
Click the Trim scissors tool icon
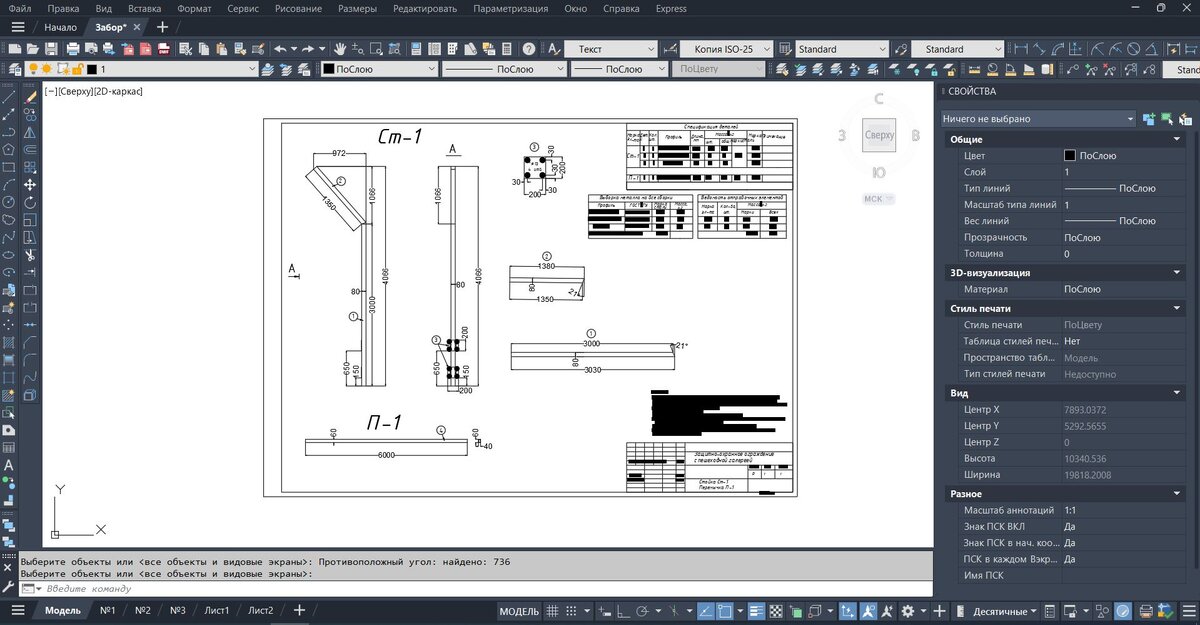pyautogui.click(x=30, y=255)
